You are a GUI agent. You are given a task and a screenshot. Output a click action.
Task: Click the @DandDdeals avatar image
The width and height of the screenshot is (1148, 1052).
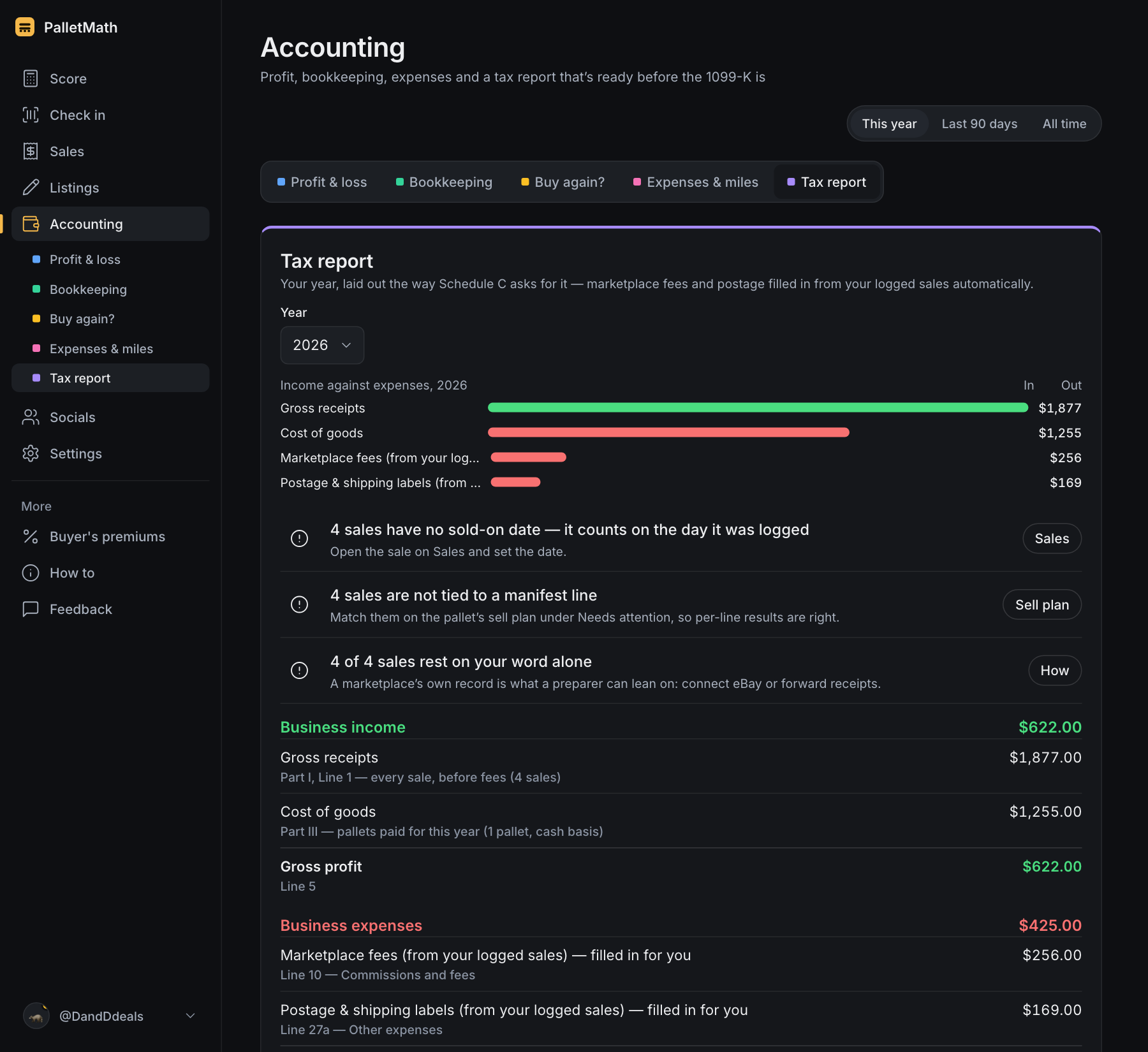[36, 1016]
